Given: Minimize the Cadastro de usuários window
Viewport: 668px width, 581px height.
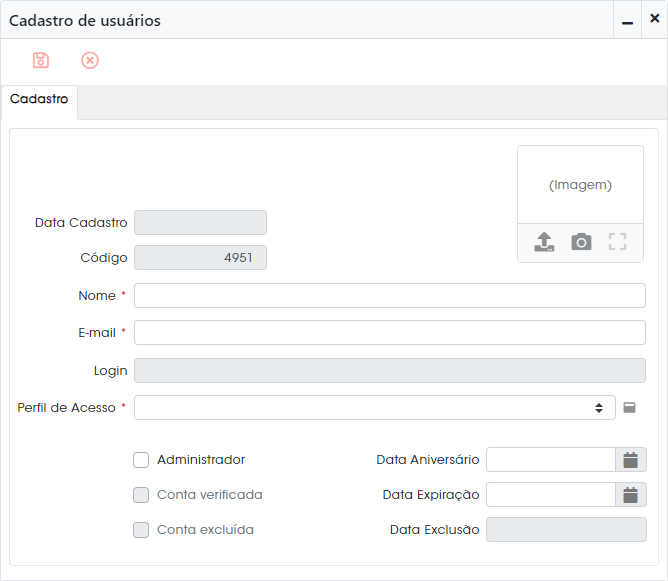Looking at the screenshot, I should (x=627, y=20).
